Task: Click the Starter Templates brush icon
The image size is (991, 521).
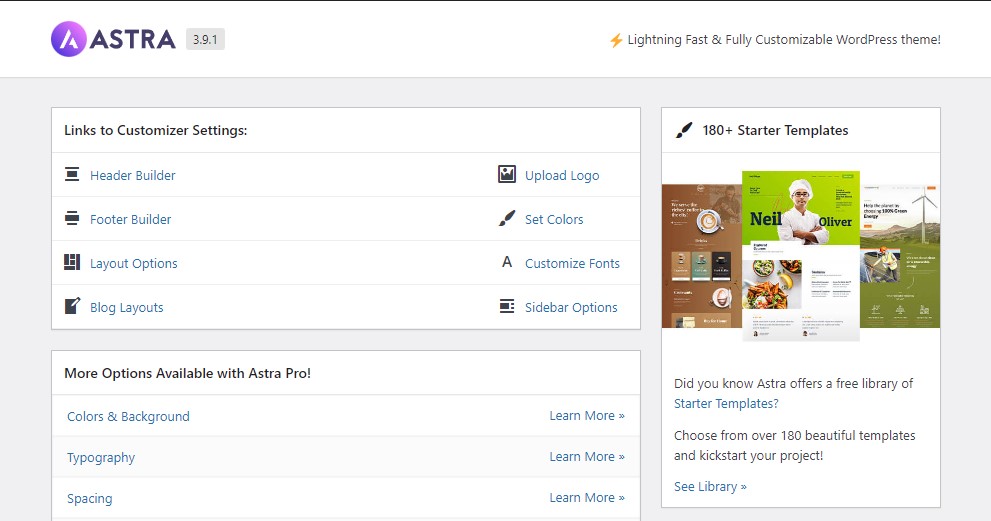Action: tap(684, 130)
